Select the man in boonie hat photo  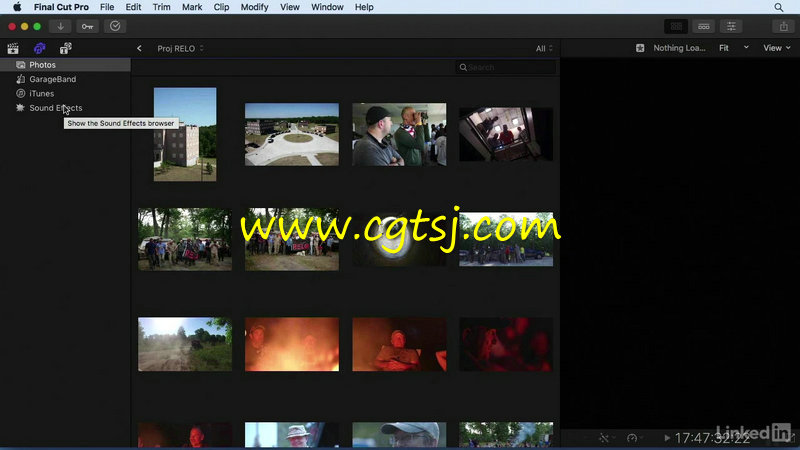(292, 435)
